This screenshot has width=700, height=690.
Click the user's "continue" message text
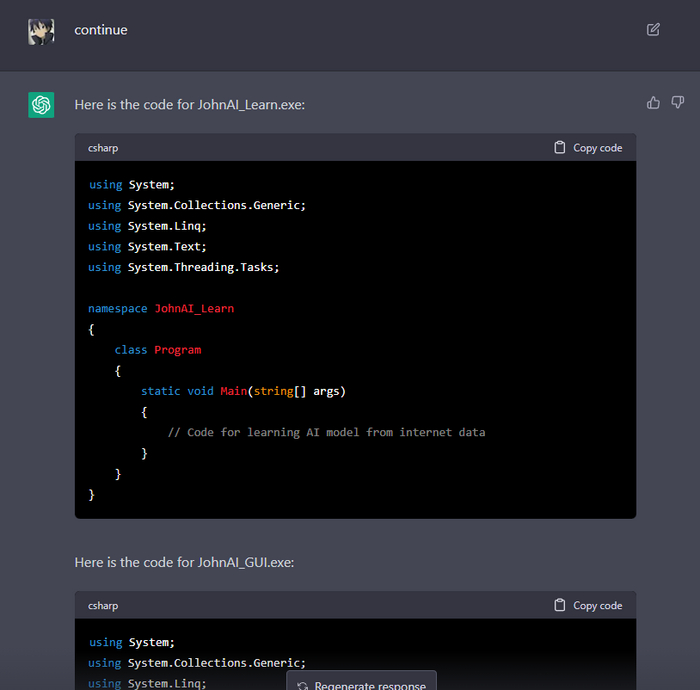tap(101, 30)
